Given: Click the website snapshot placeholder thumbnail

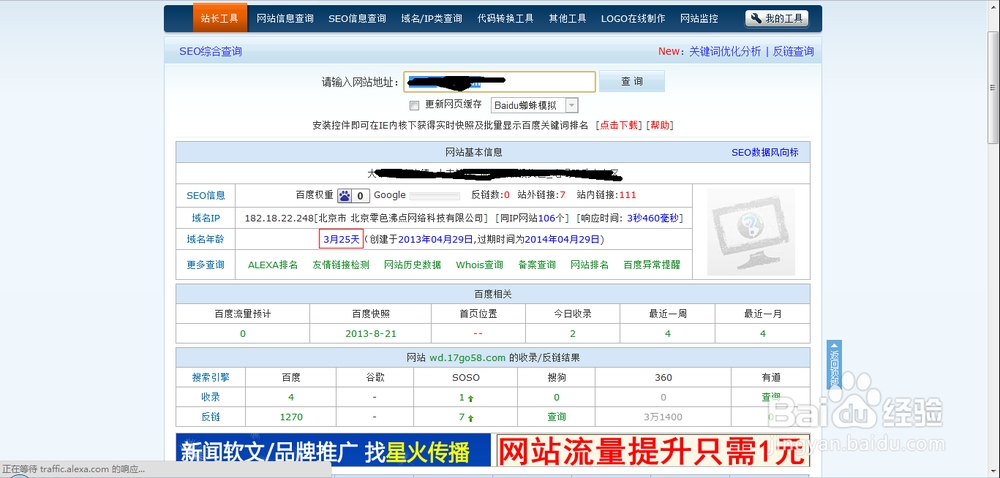Looking at the screenshot, I should (x=751, y=231).
